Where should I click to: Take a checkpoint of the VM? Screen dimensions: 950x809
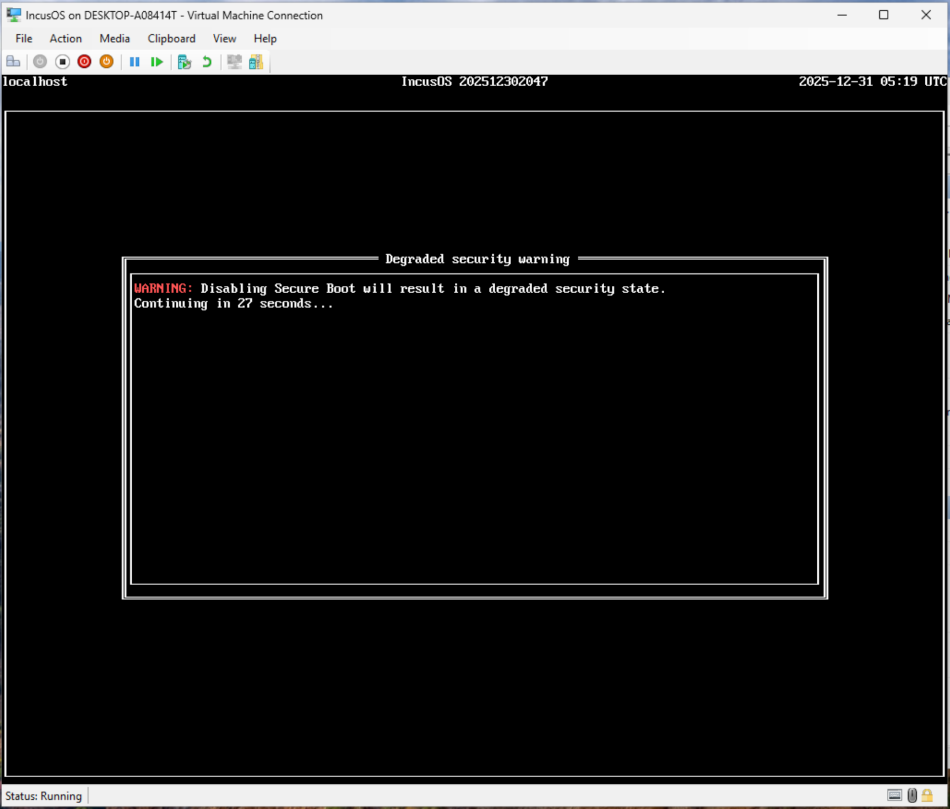tap(184, 61)
